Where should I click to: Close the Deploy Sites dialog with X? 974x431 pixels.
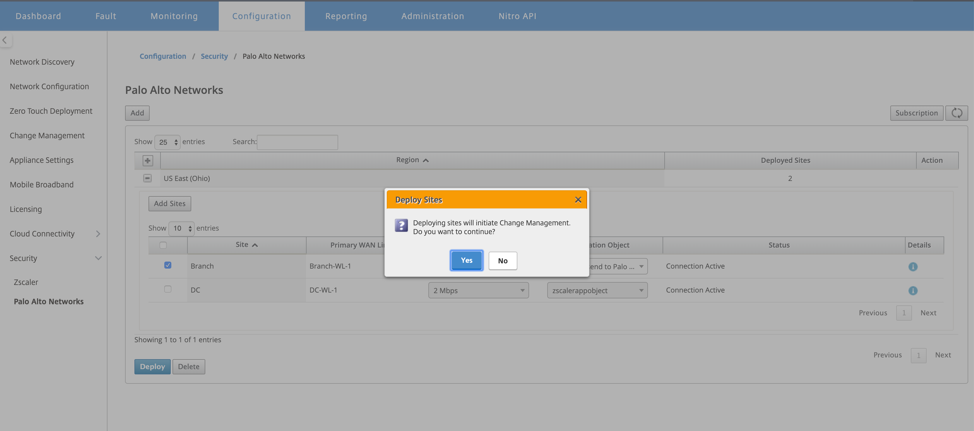pyautogui.click(x=578, y=200)
